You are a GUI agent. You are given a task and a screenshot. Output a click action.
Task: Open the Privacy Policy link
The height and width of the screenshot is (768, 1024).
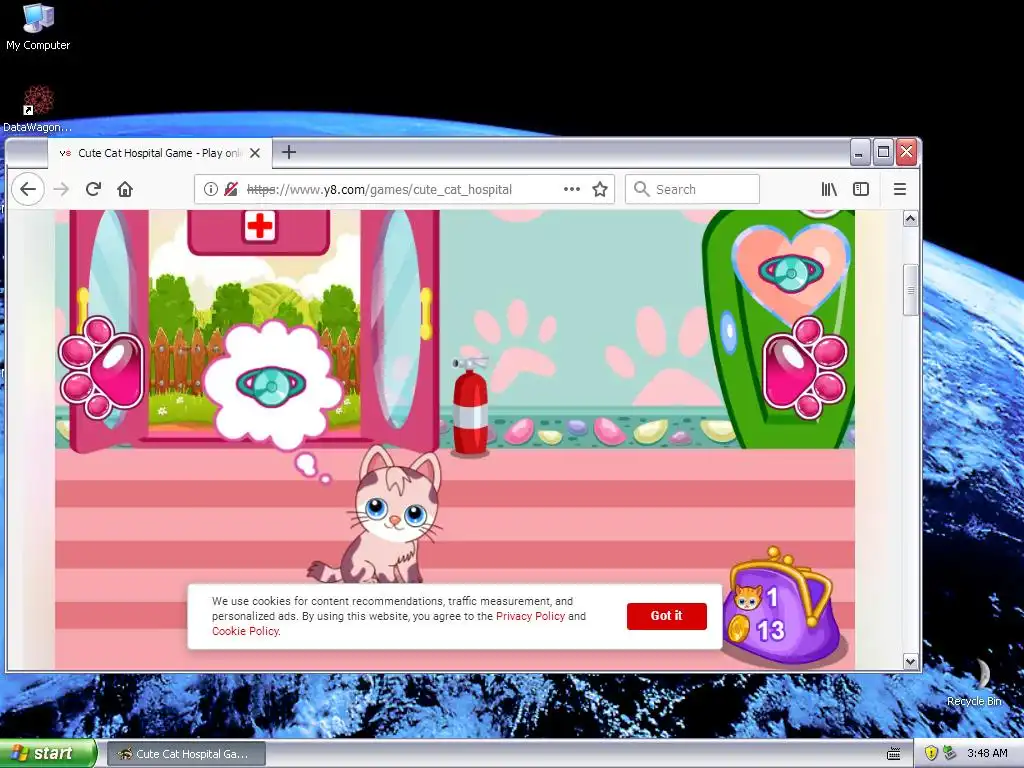pyautogui.click(x=530, y=616)
